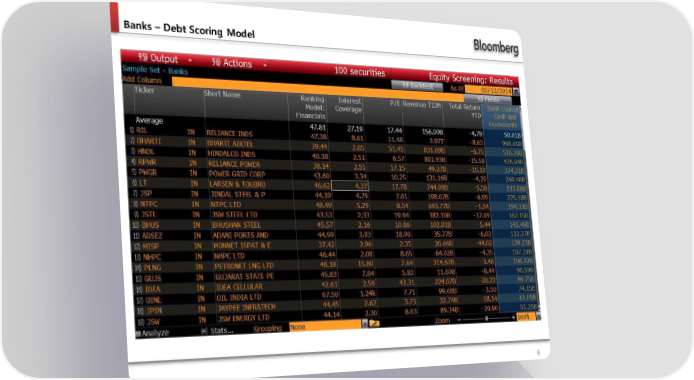Click the zoom plus icon
The image size is (694, 380).
pos(513,318)
